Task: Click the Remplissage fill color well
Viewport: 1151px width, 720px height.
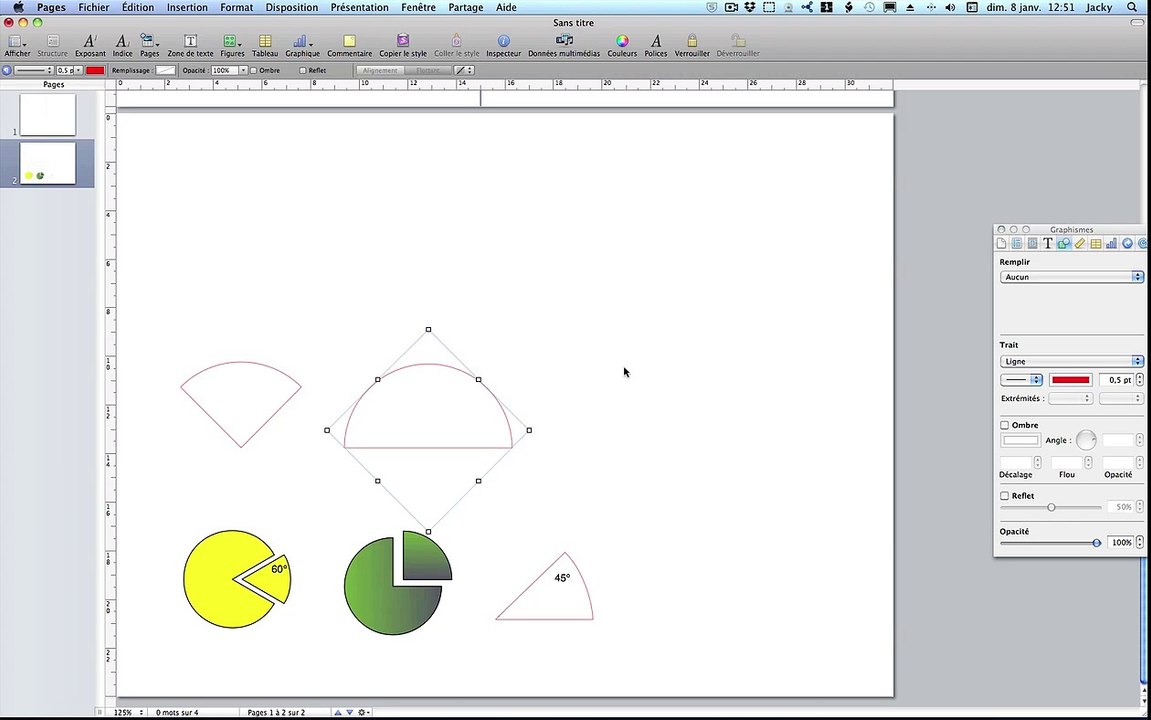Action: point(166,70)
